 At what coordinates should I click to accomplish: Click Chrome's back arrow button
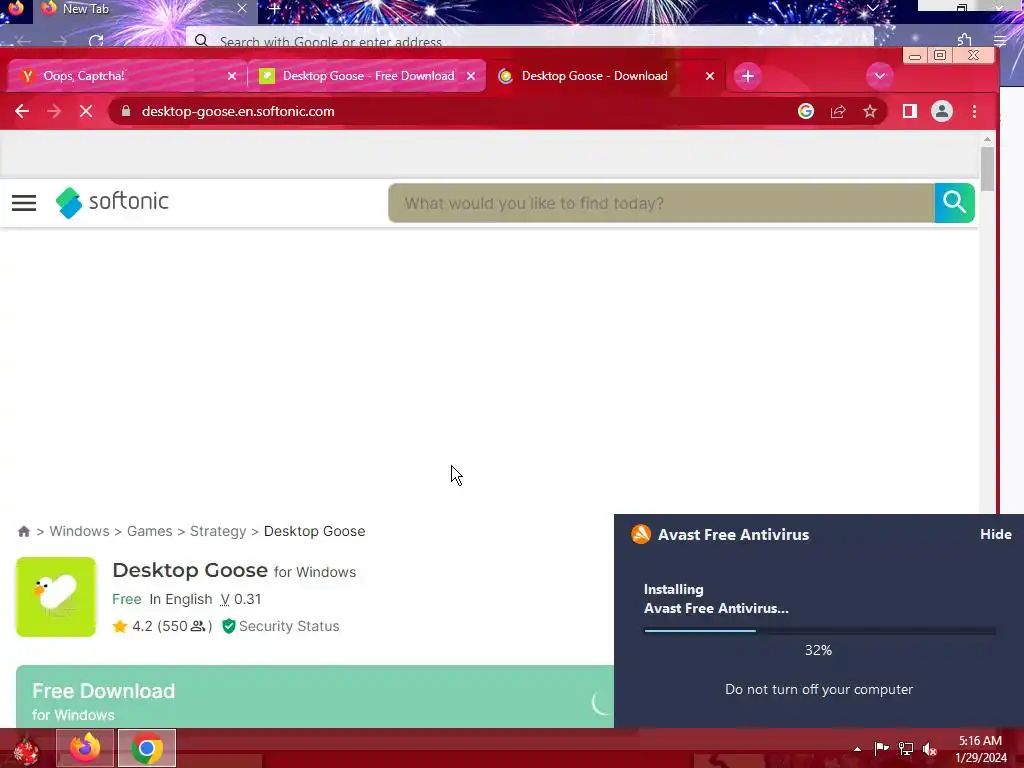click(x=22, y=111)
